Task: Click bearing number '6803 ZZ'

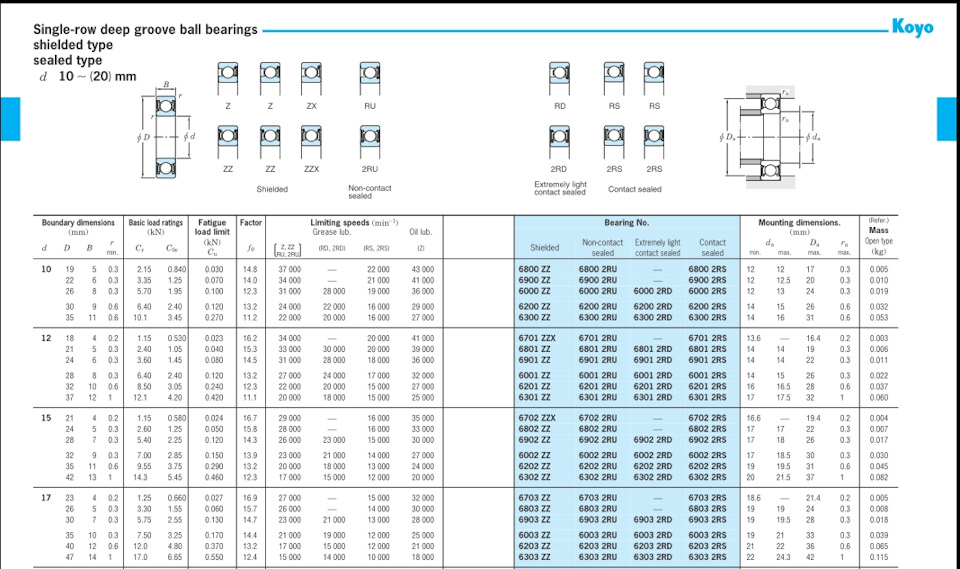Action: [x=534, y=509]
